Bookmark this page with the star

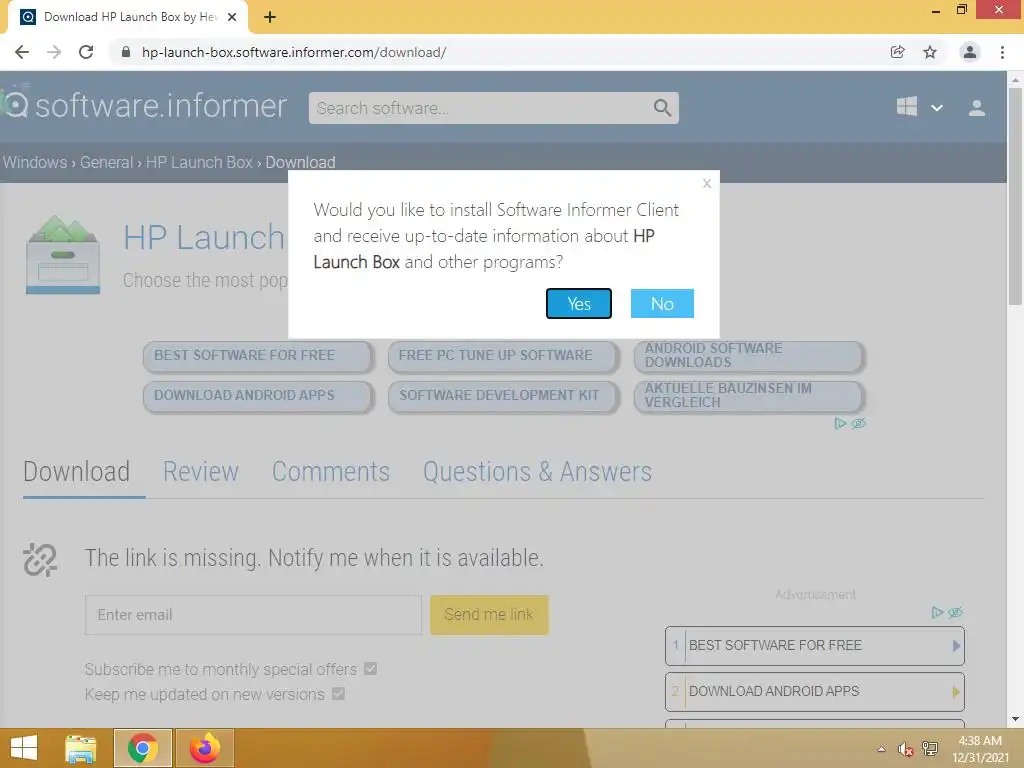coord(930,52)
